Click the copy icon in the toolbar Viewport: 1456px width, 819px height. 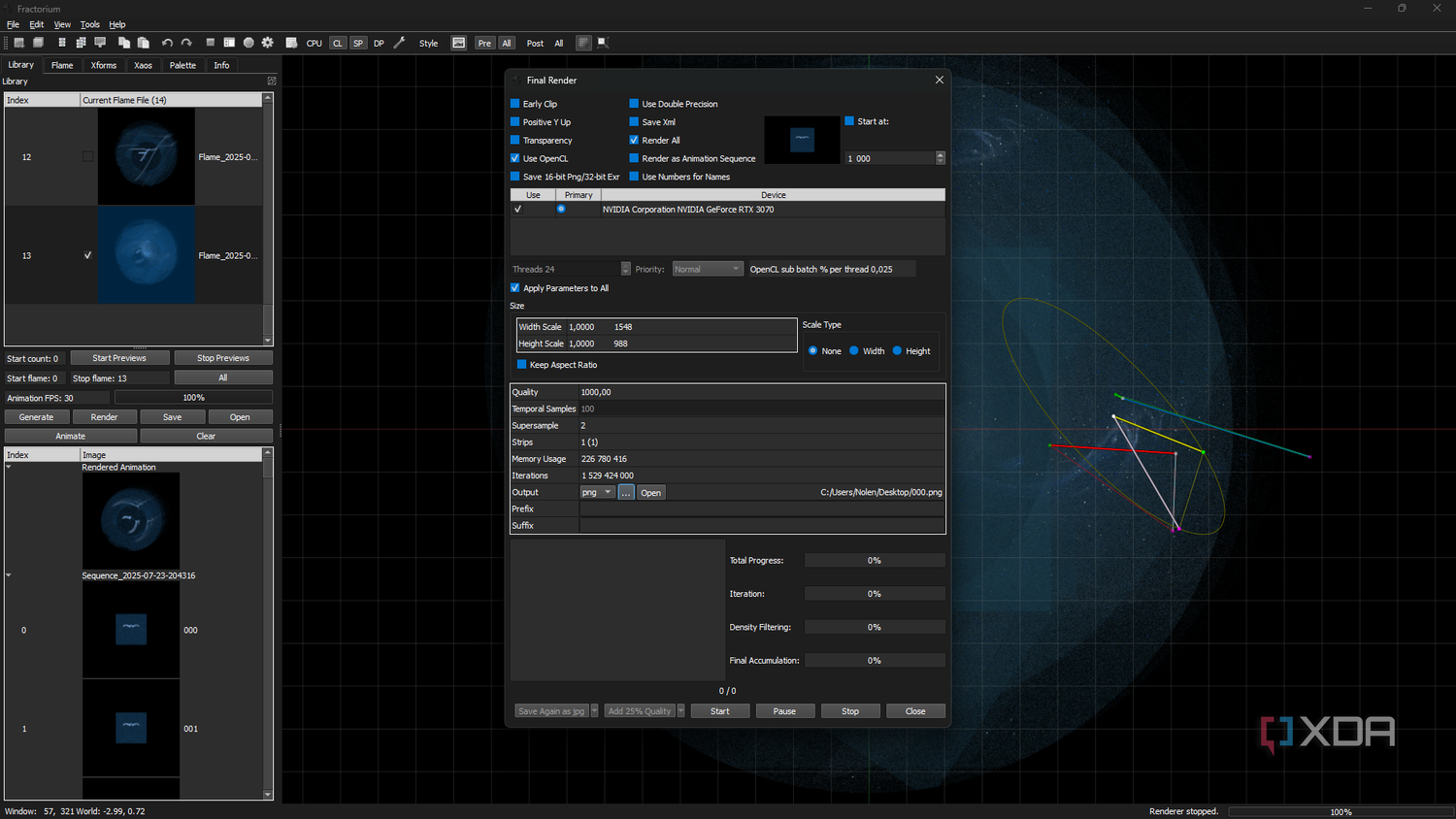(124, 43)
